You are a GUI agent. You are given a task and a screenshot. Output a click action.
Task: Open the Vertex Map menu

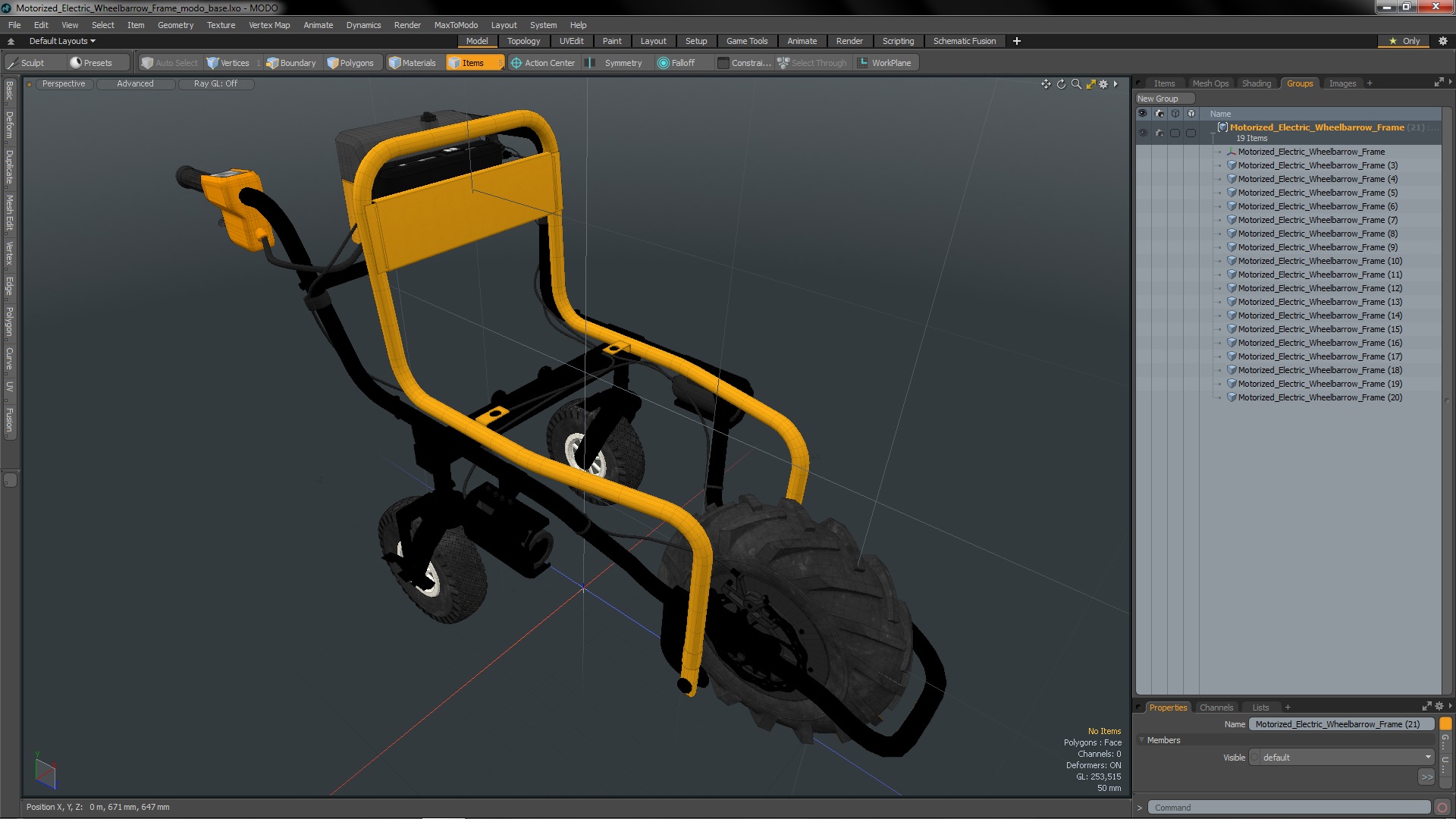point(269,25)
